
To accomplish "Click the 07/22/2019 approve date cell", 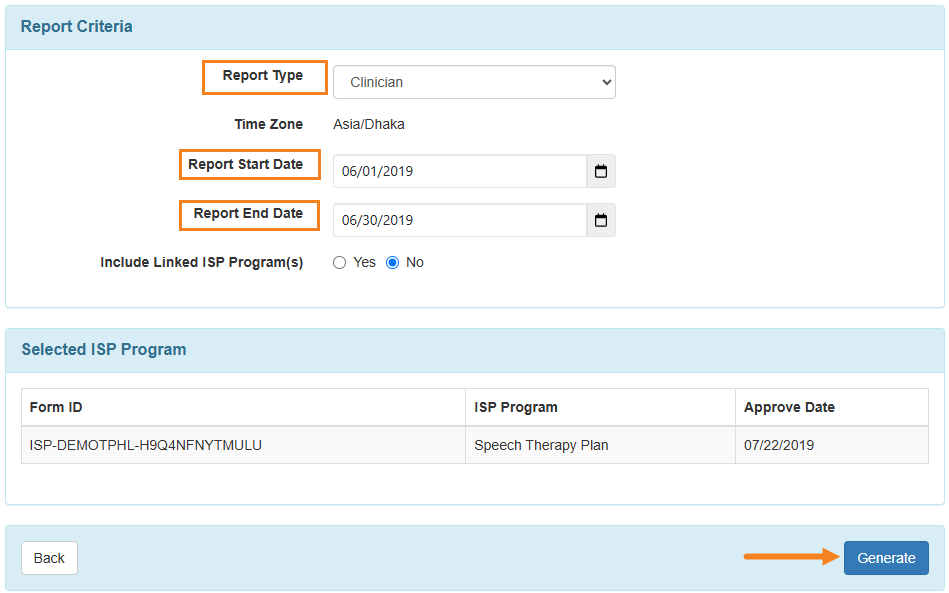I will (x=779, y=445).
